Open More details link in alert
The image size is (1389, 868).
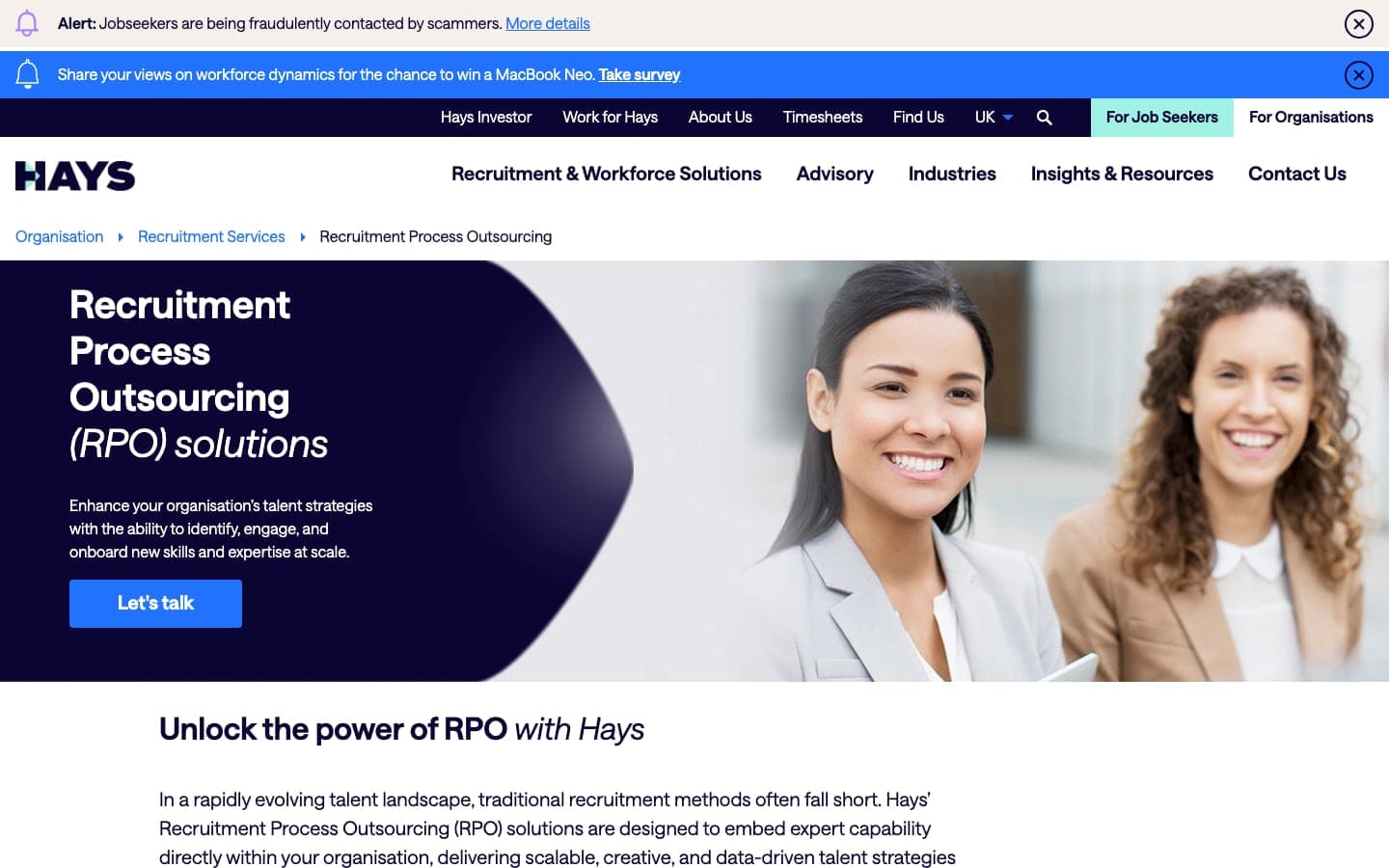(547, 23)
